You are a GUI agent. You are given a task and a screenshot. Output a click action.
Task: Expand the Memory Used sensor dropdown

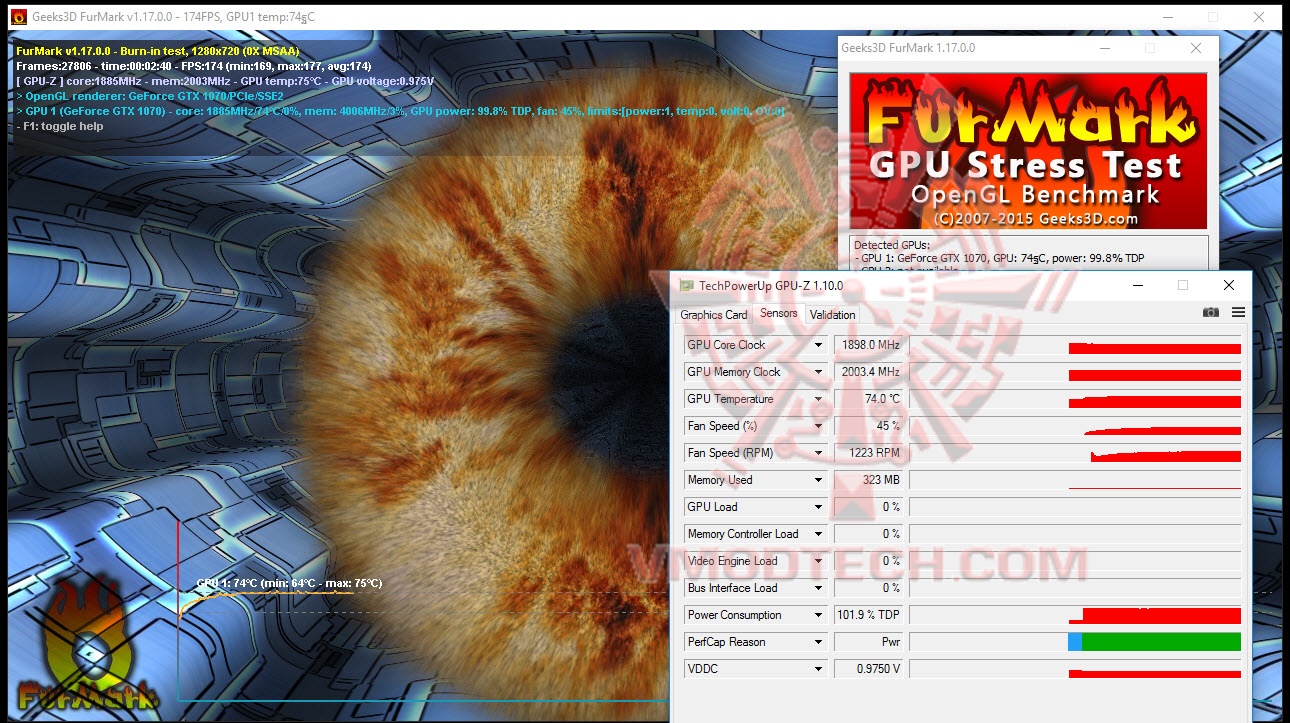pos(818,480)
